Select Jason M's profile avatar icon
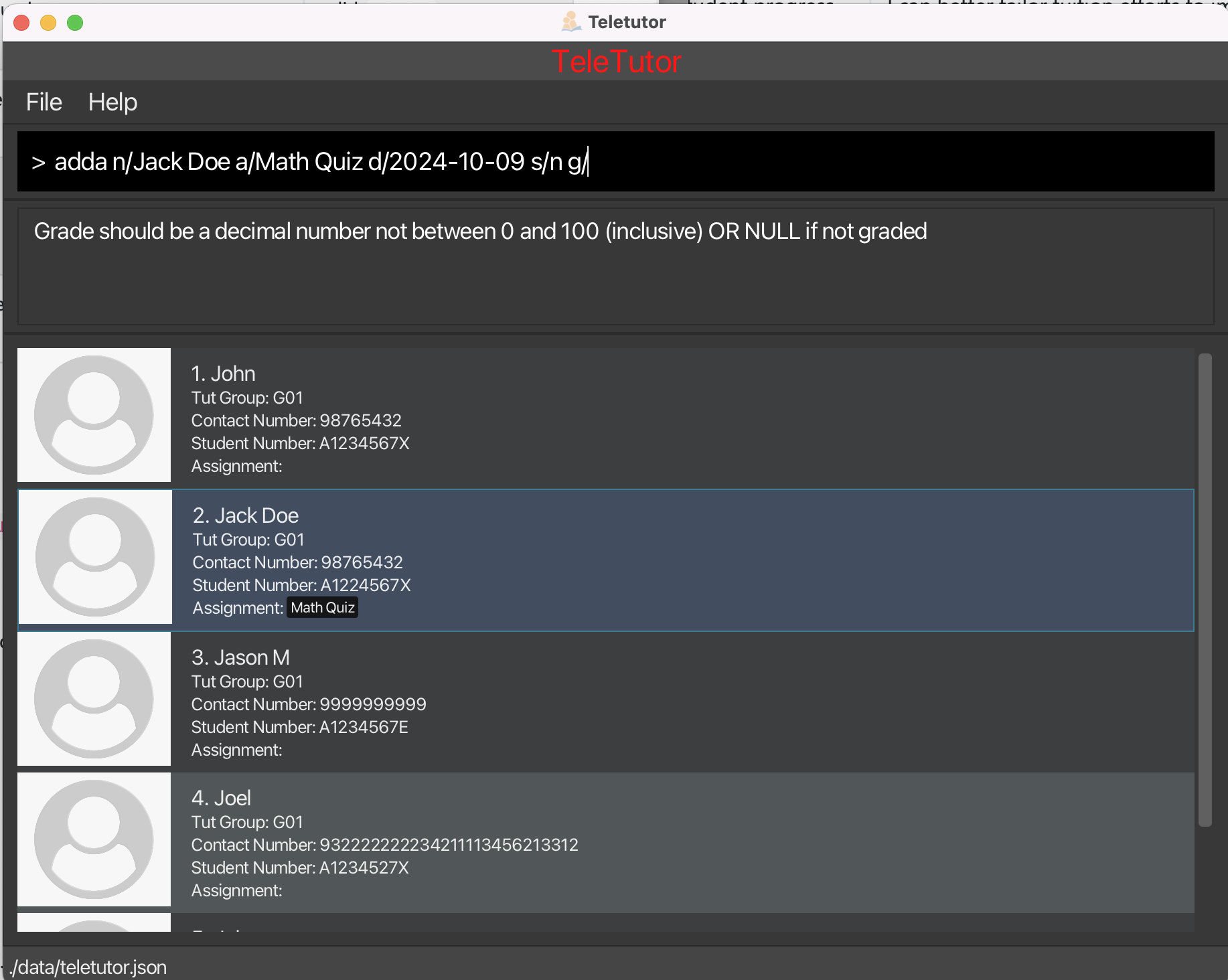This screenshot has width=1228, height=980. tap(94, 699)
